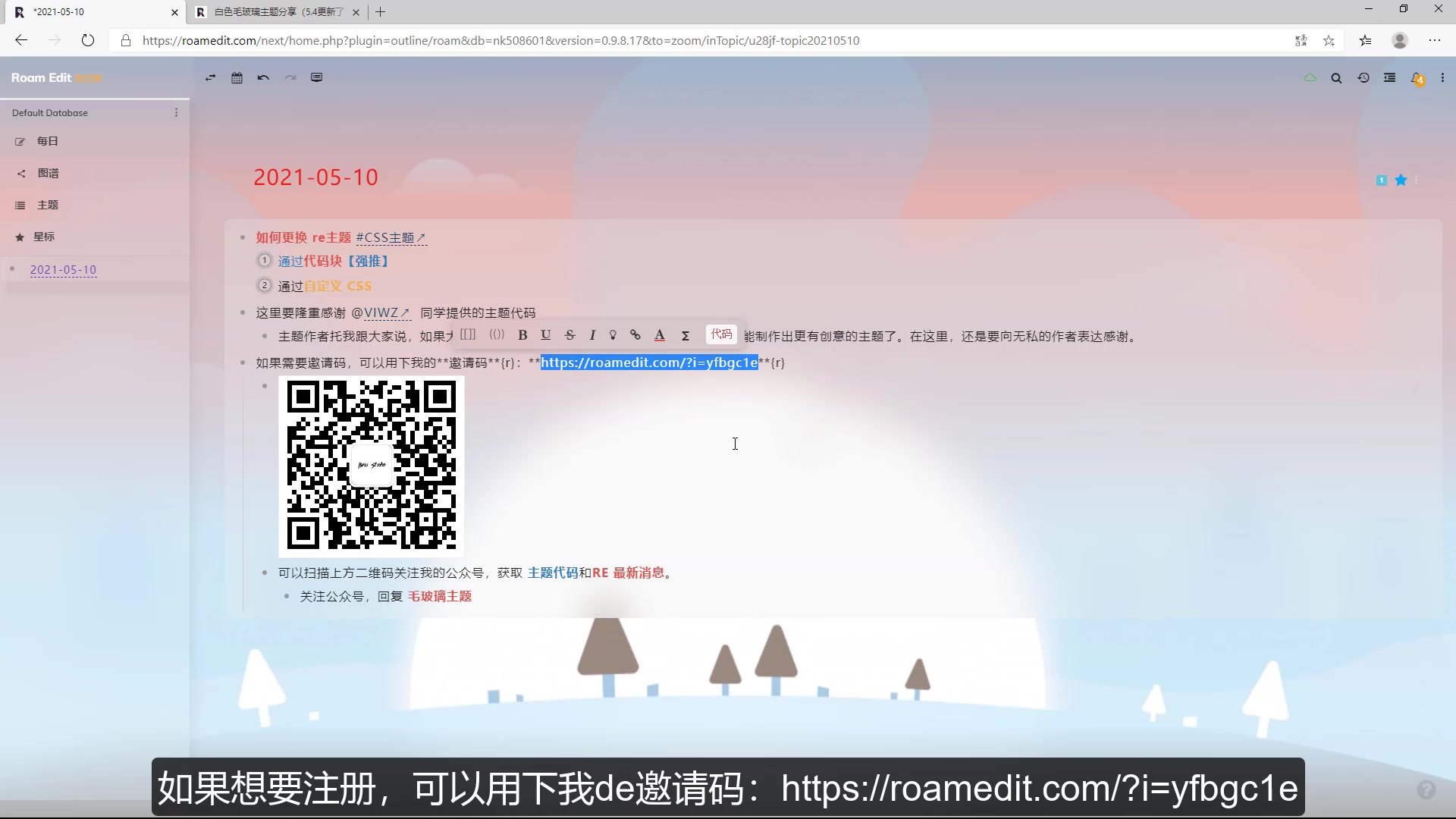The width and height of the screenshot is (1456, 819).
Task: Click the QR code image
Action: tap(372, 466)
